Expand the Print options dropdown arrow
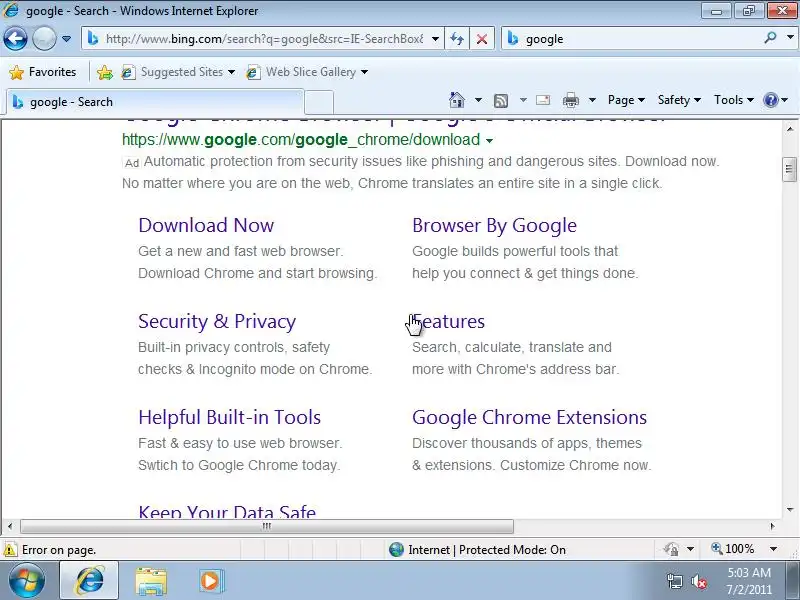Viewport: 800px width, 600px height. click(592, 100)
